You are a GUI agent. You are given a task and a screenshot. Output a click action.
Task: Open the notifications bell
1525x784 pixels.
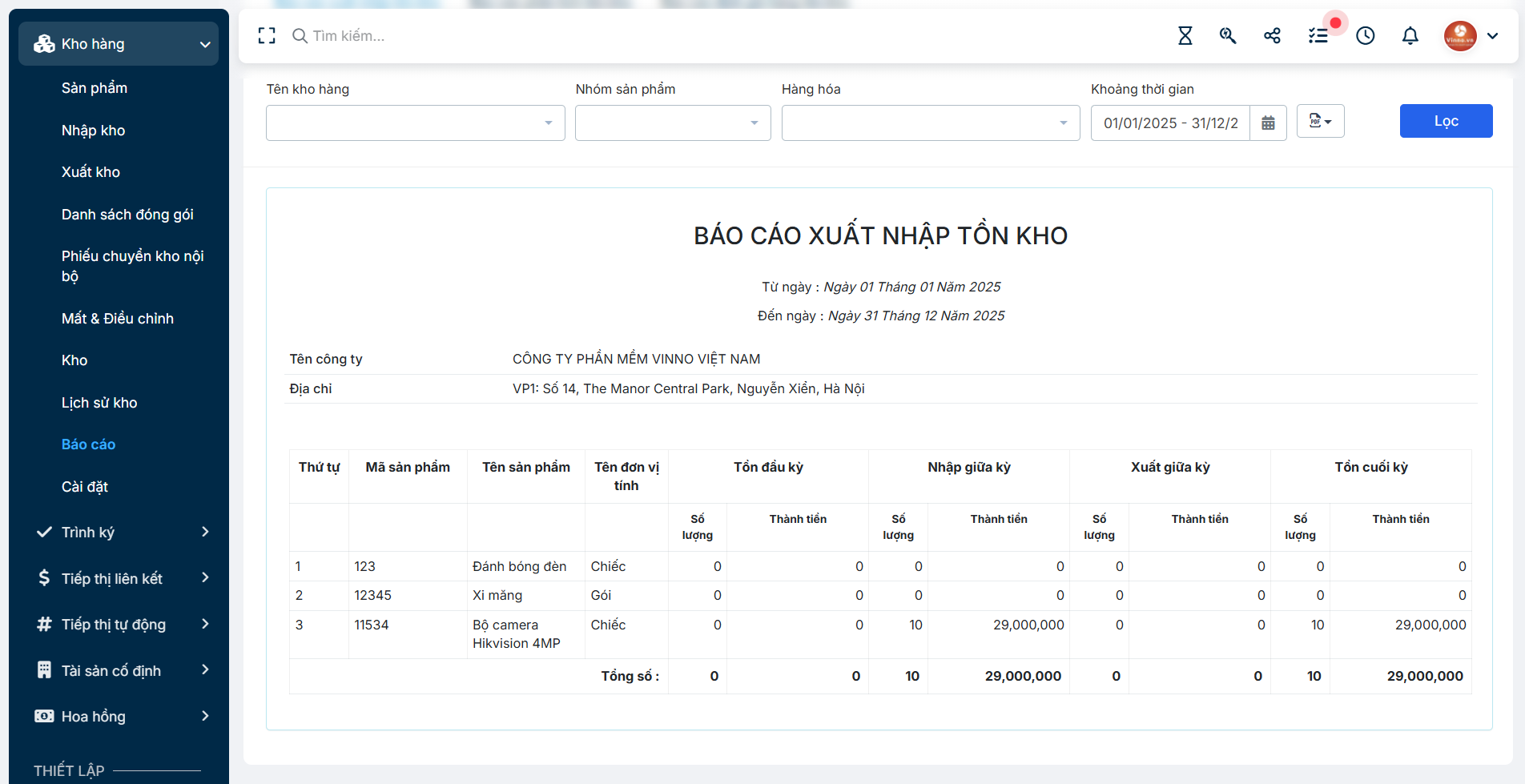1410,35
